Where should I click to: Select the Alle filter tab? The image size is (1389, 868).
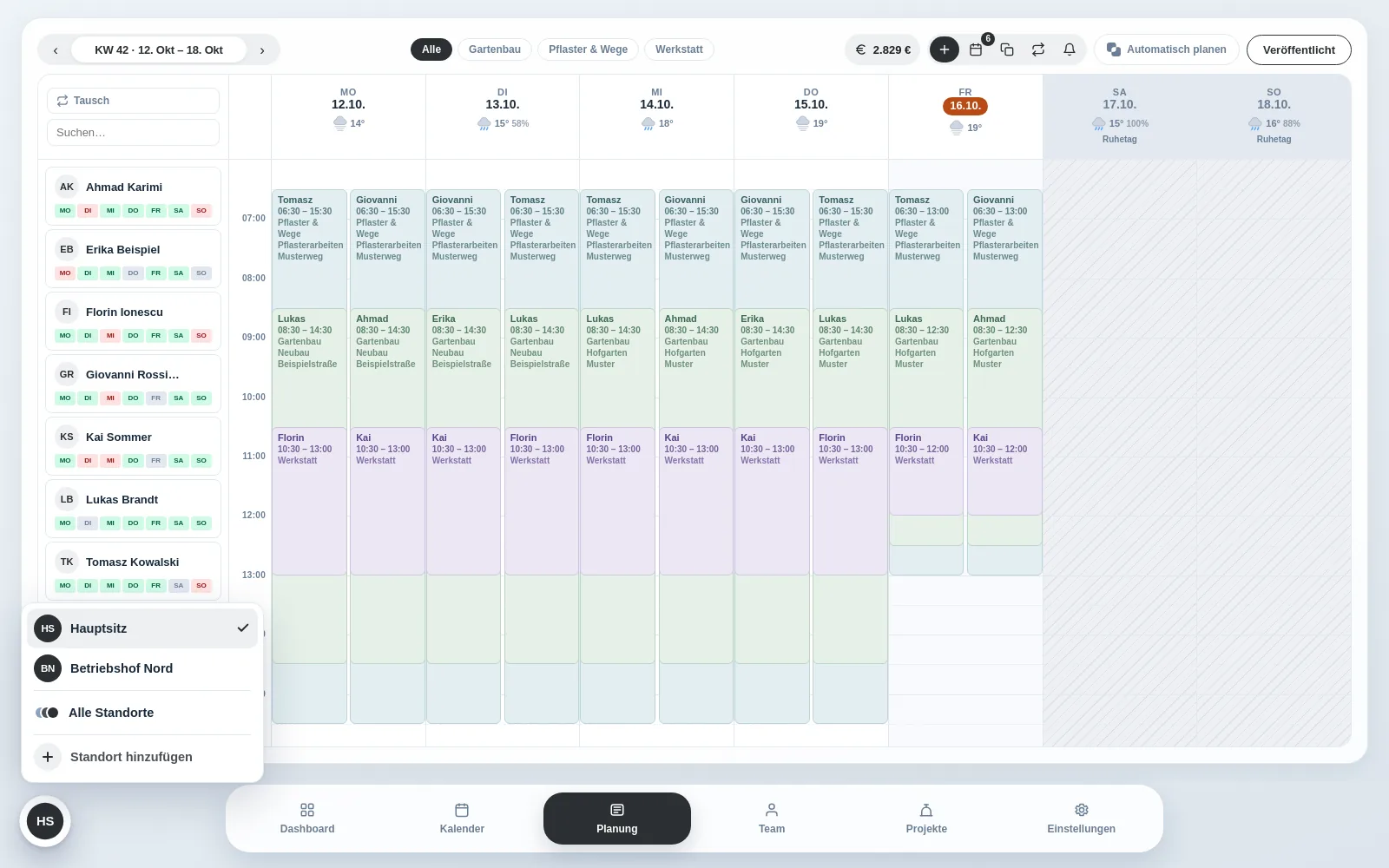(431, 49)
